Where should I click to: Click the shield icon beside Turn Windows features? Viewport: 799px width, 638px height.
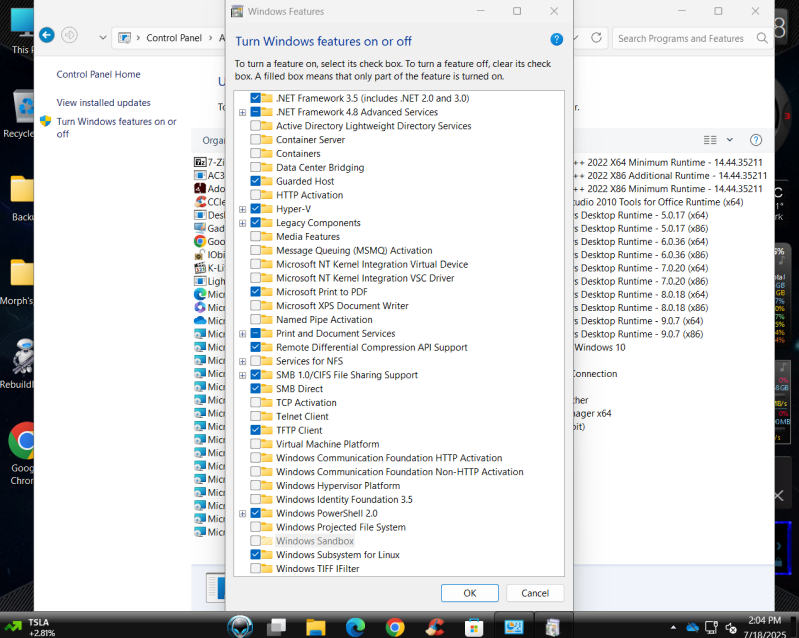[x=45, y=121]
